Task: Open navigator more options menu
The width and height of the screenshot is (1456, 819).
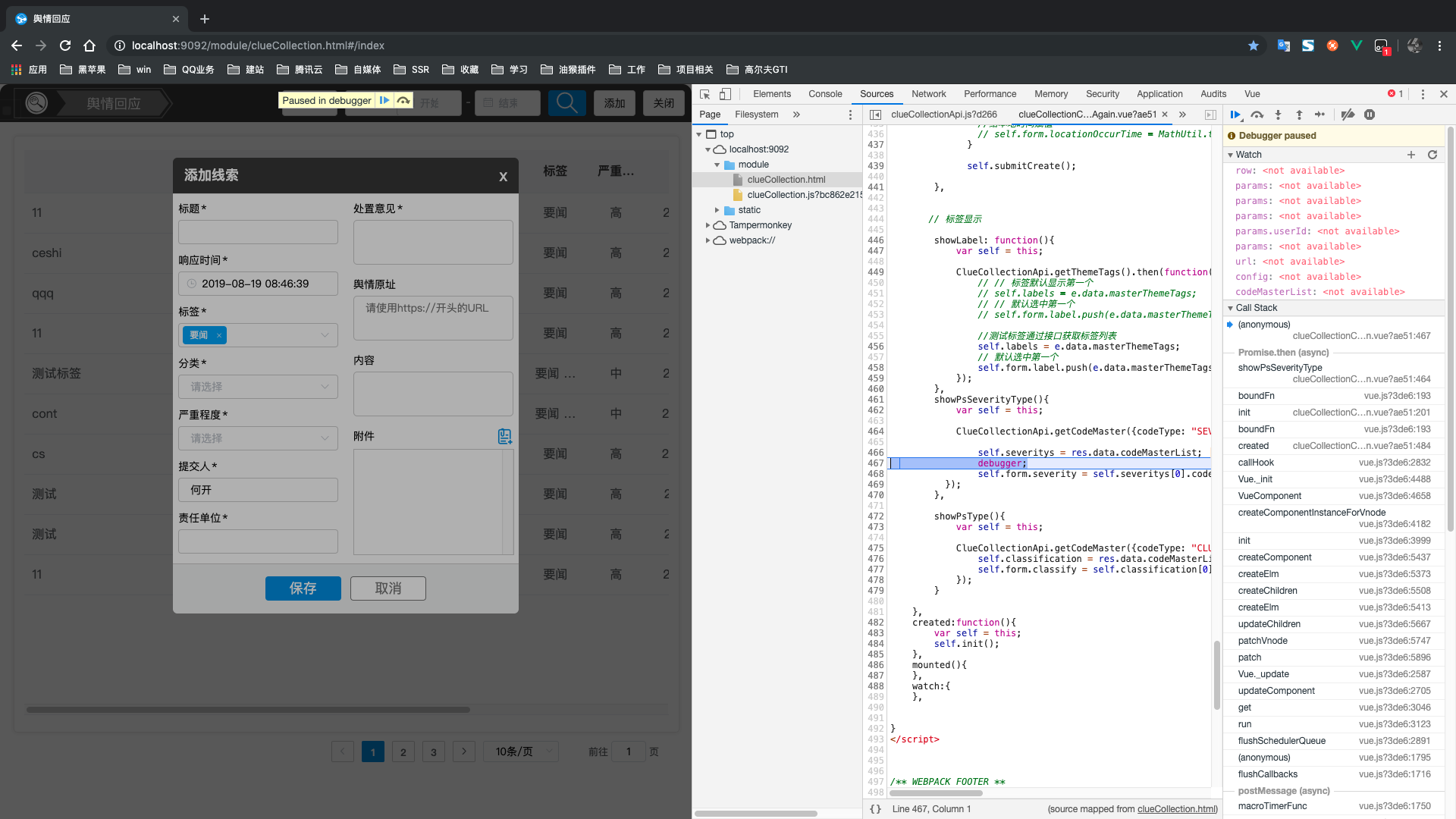Action: [x=850, y=115]
